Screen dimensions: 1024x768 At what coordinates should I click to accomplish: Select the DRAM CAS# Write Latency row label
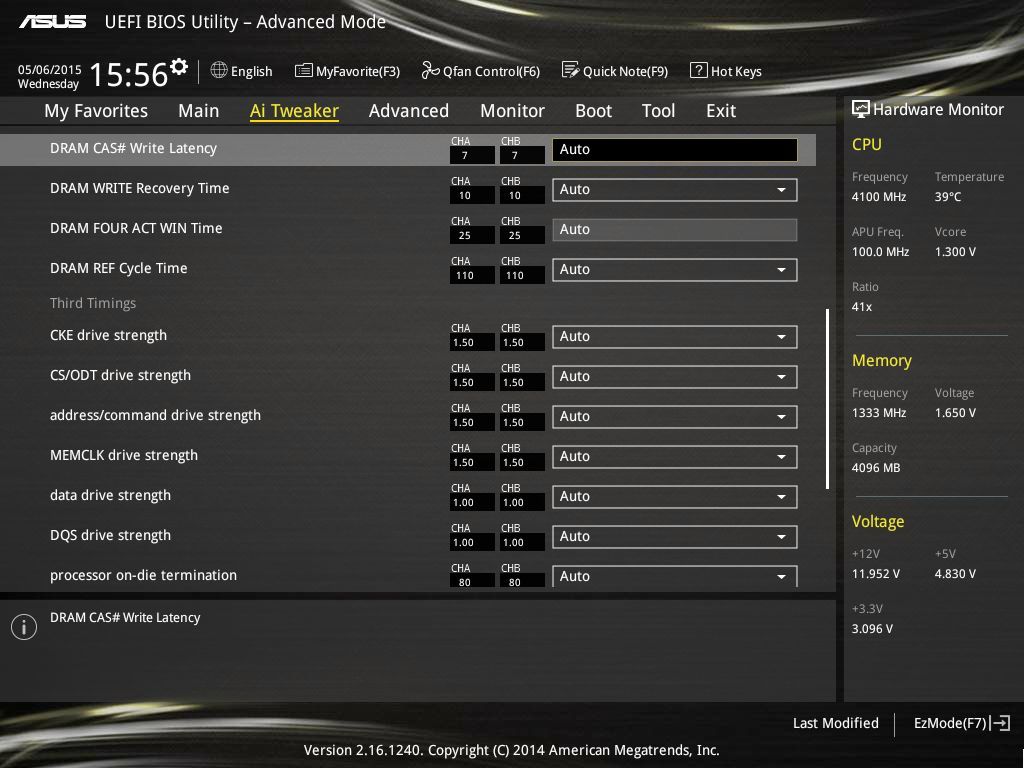[x=133, y=148]
